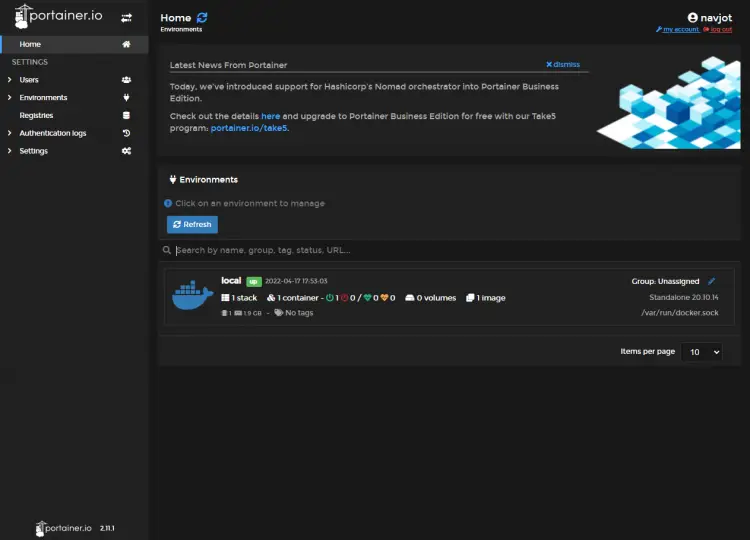Screen dimensions: 750x540
Task: Click the Authentication logs history icon
Action: click(126, 133)
